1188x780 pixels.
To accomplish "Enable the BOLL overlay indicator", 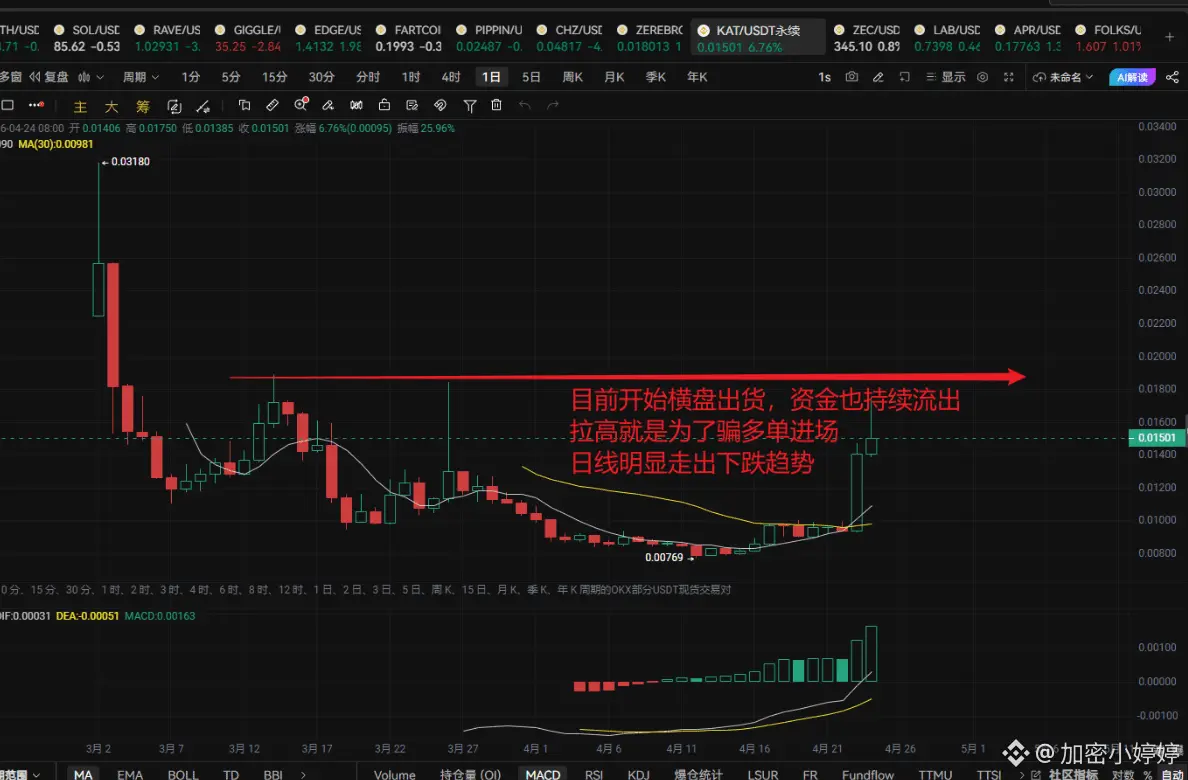I will click(x=183, y=774).
